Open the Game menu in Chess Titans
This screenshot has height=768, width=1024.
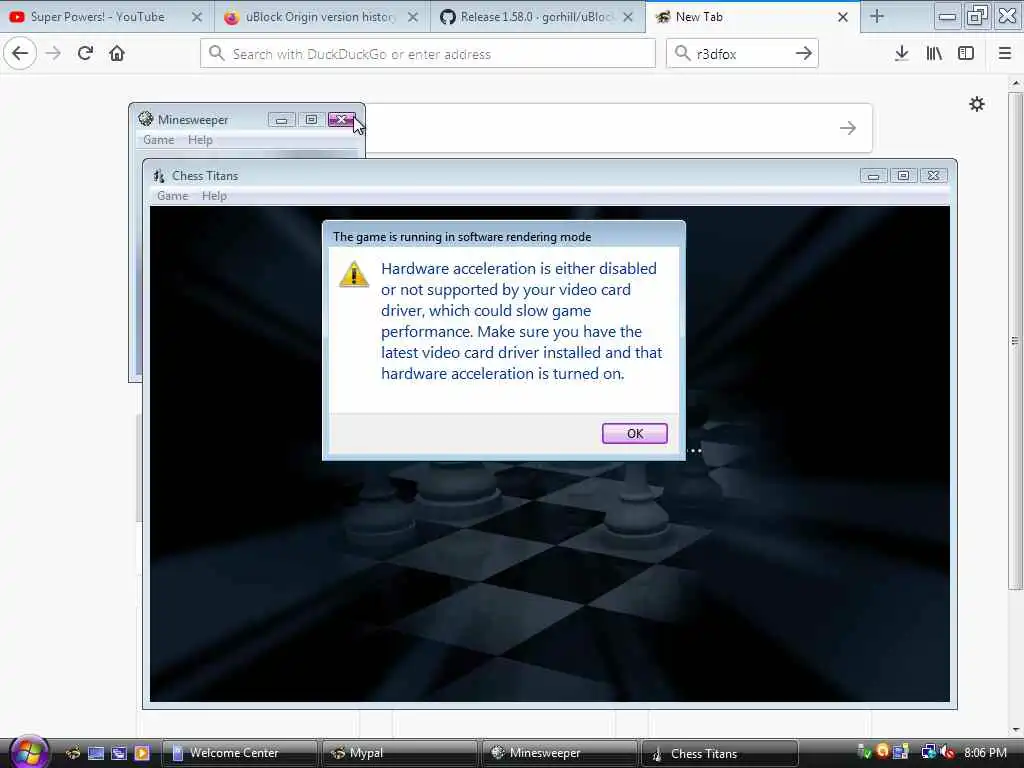tap(172, 196)
